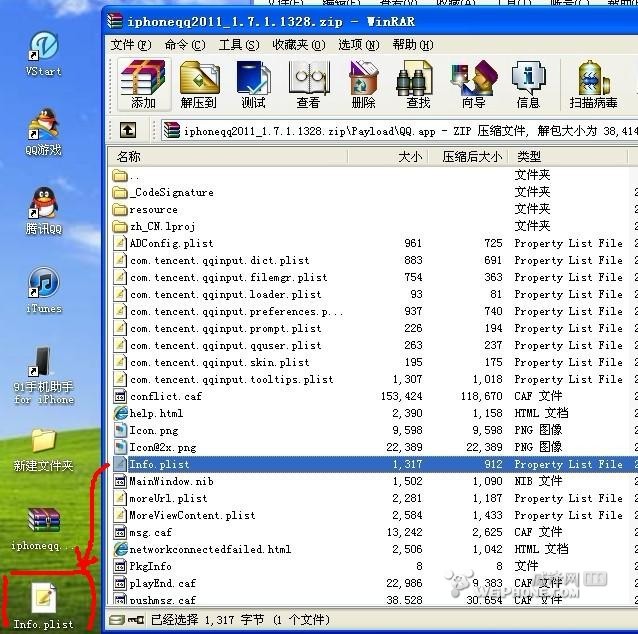Go up one folder level button
Screen dimensions: 638x634
(128, 131)
